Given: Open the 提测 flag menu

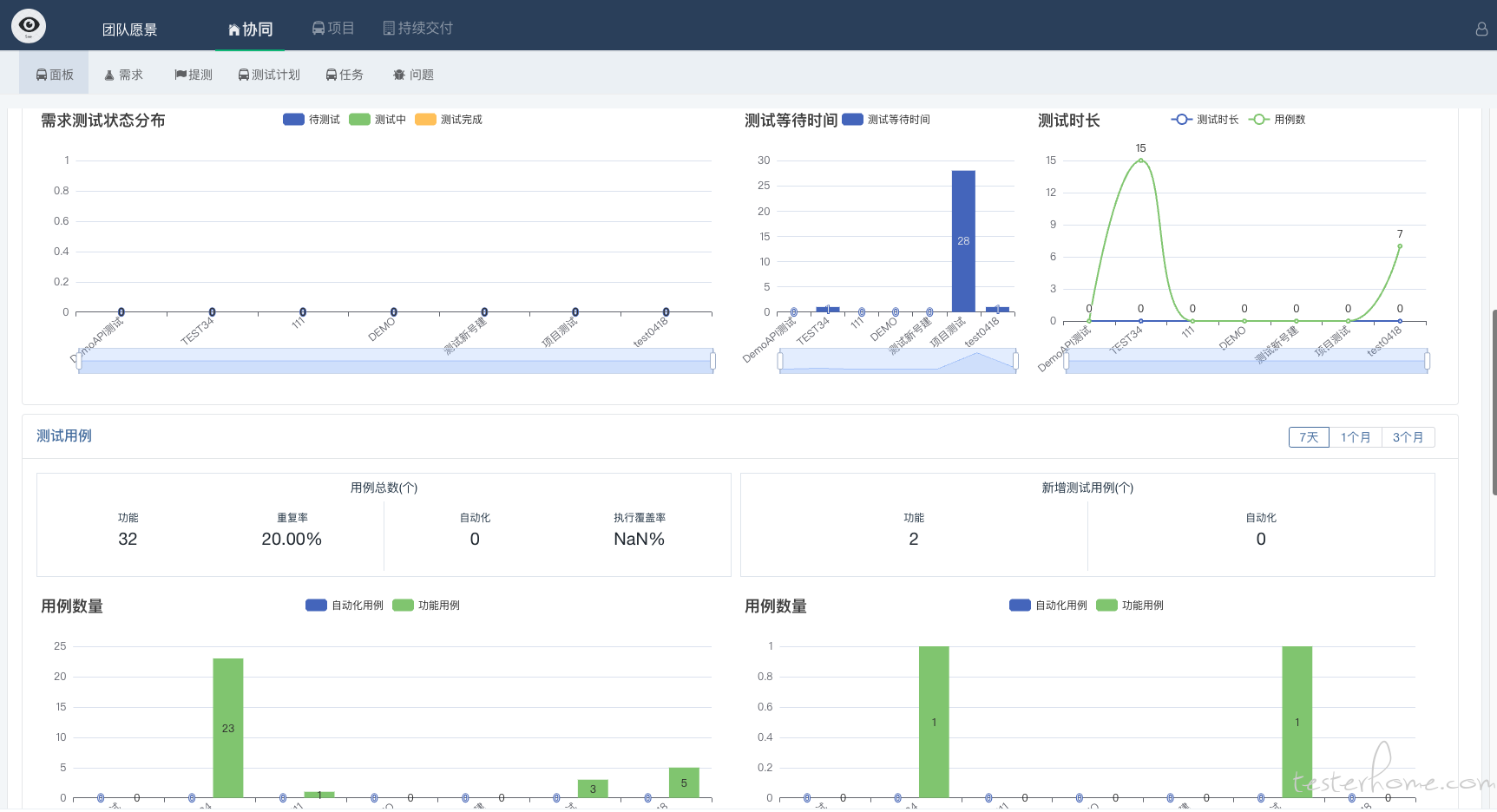Looking at the screenshot, I should (193, 75).
